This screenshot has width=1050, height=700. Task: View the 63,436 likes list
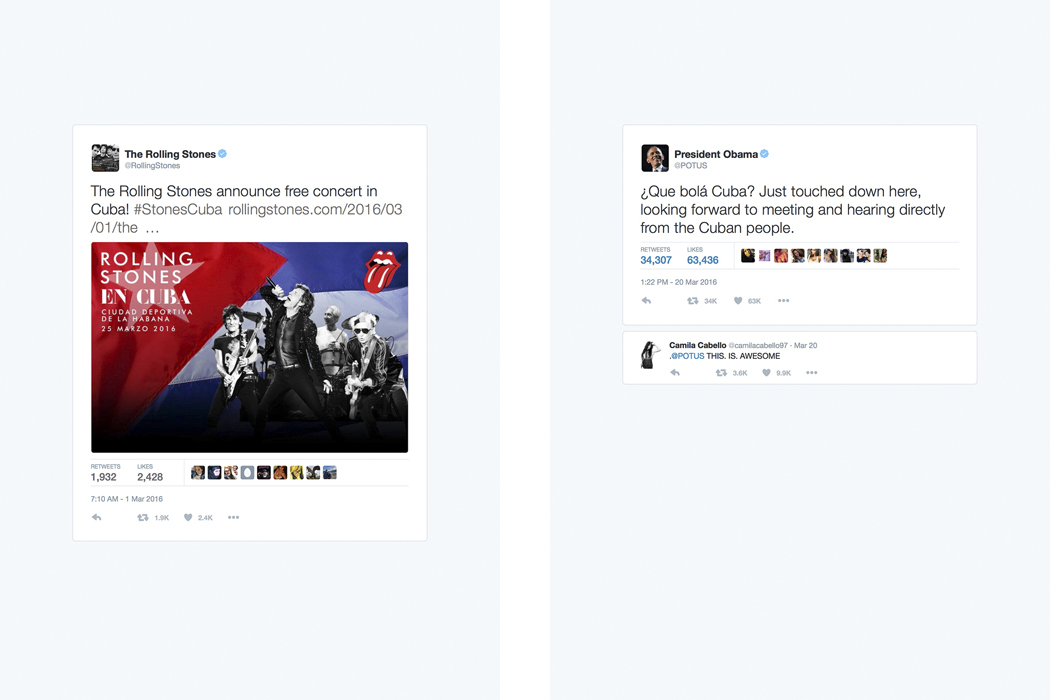pyautogui.click(x=702, y=256)
